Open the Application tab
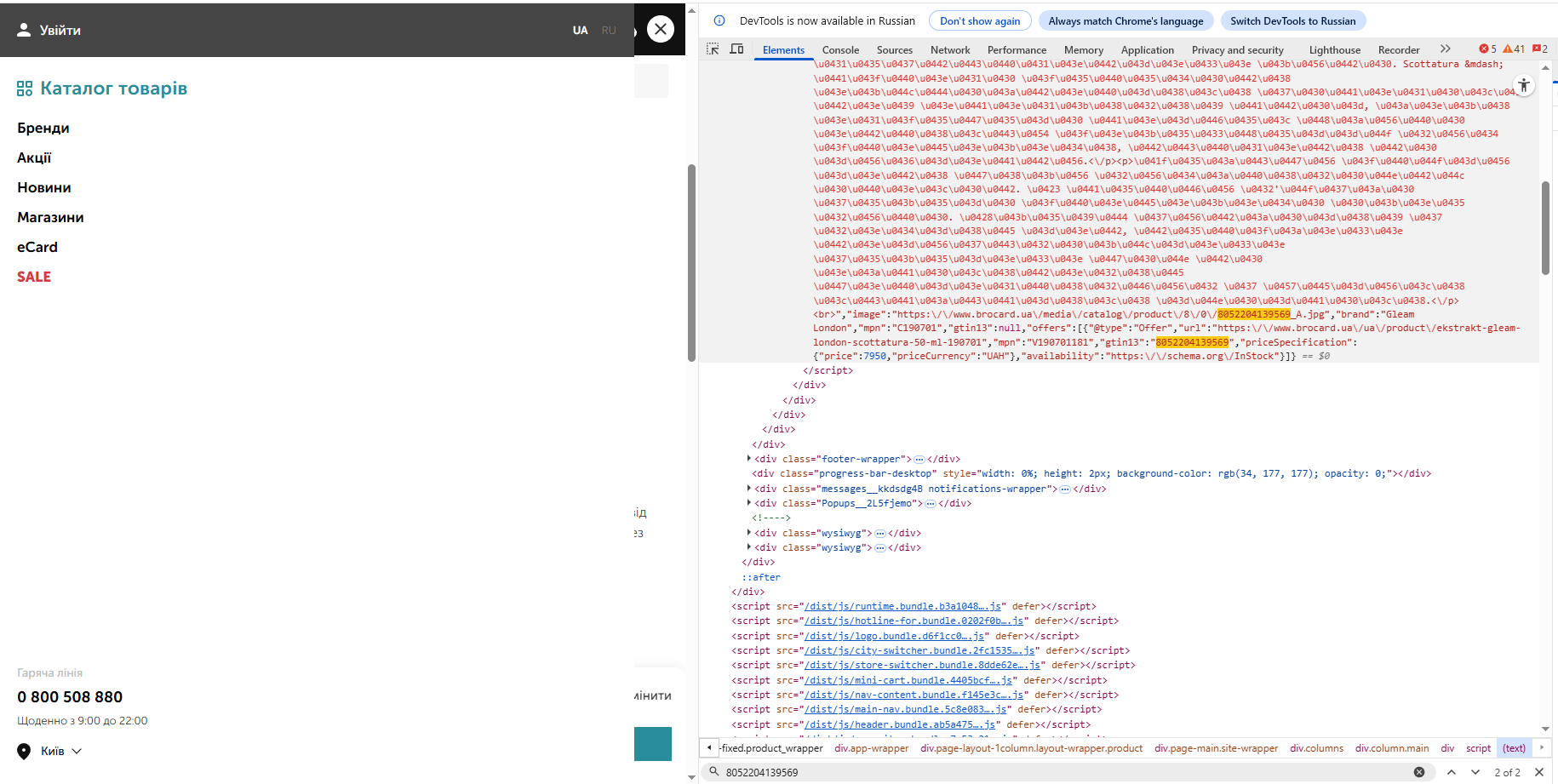1558x784 pixels. (1147, 50)
